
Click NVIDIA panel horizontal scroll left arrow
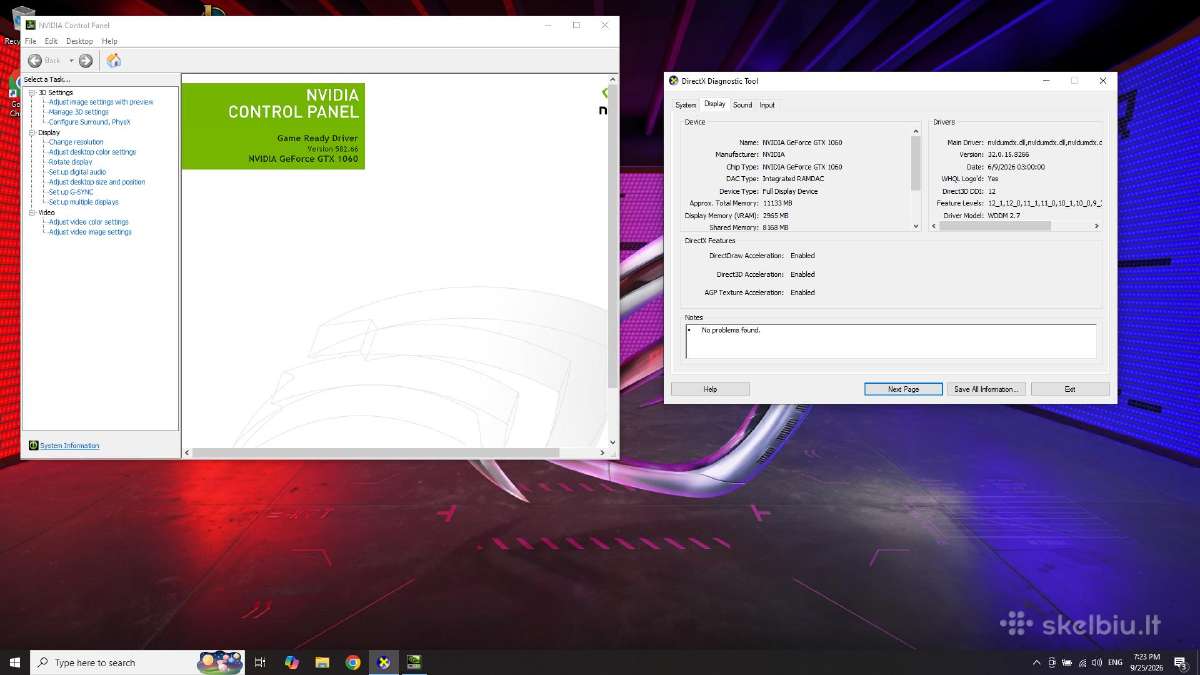187,453
